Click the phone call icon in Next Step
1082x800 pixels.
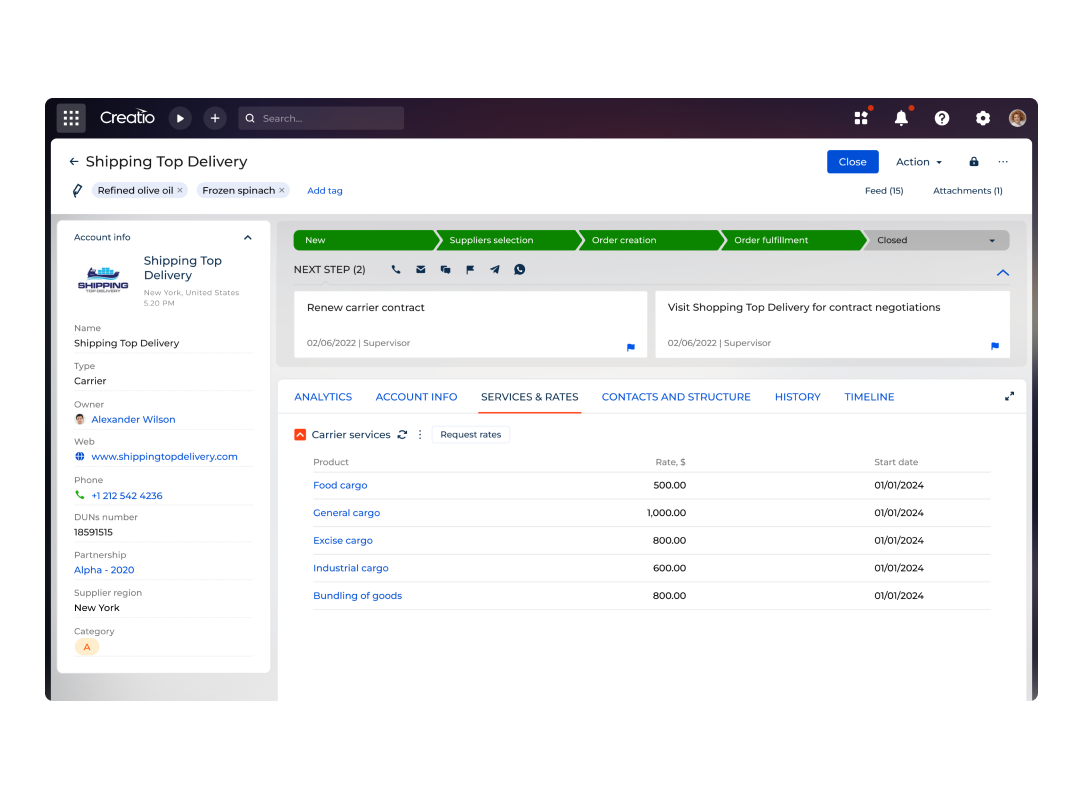tap(396, 270)
